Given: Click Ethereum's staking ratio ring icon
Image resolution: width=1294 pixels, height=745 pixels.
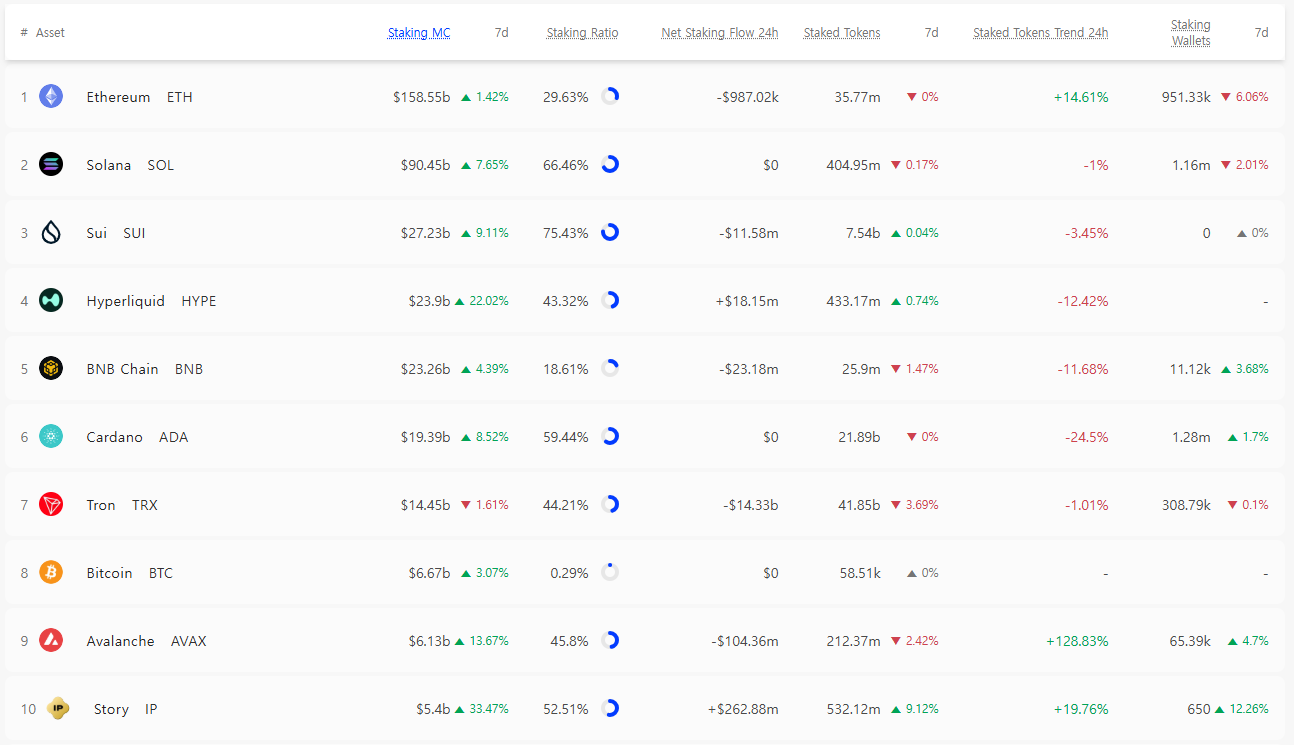Looking at the screenshot, I should (x=610, y=96).
